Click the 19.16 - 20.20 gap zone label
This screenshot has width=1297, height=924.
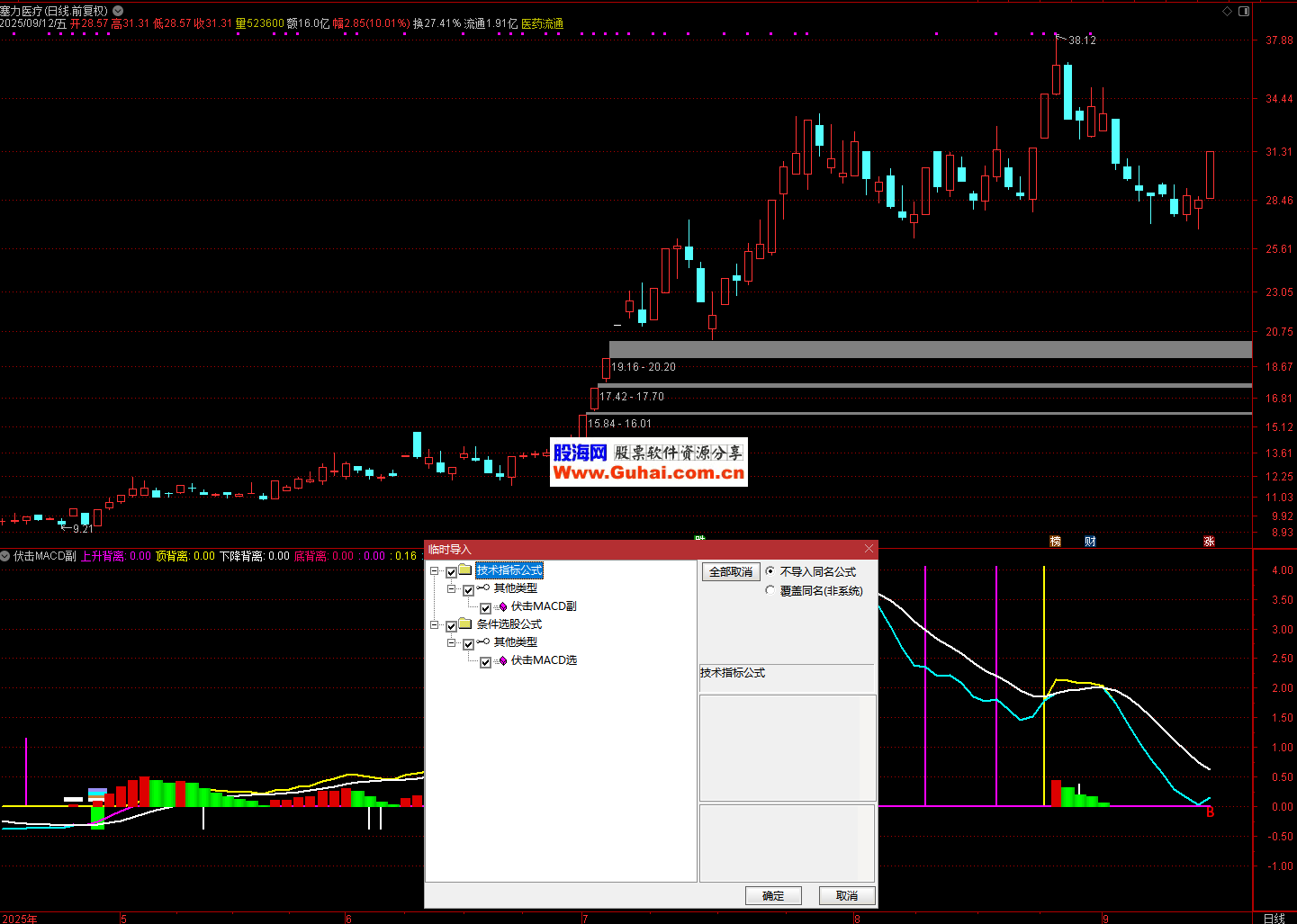coord(644,367)
